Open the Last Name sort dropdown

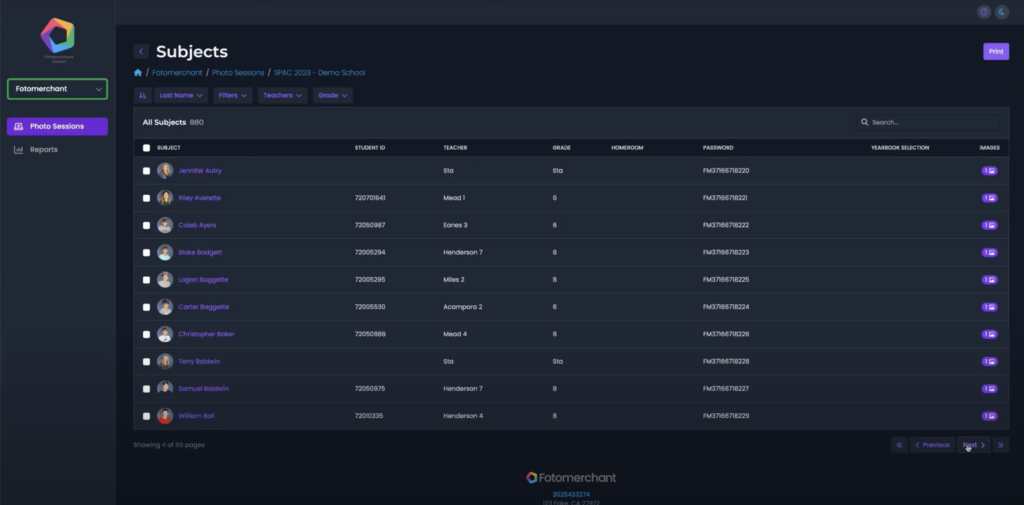[x=181, y=95]
